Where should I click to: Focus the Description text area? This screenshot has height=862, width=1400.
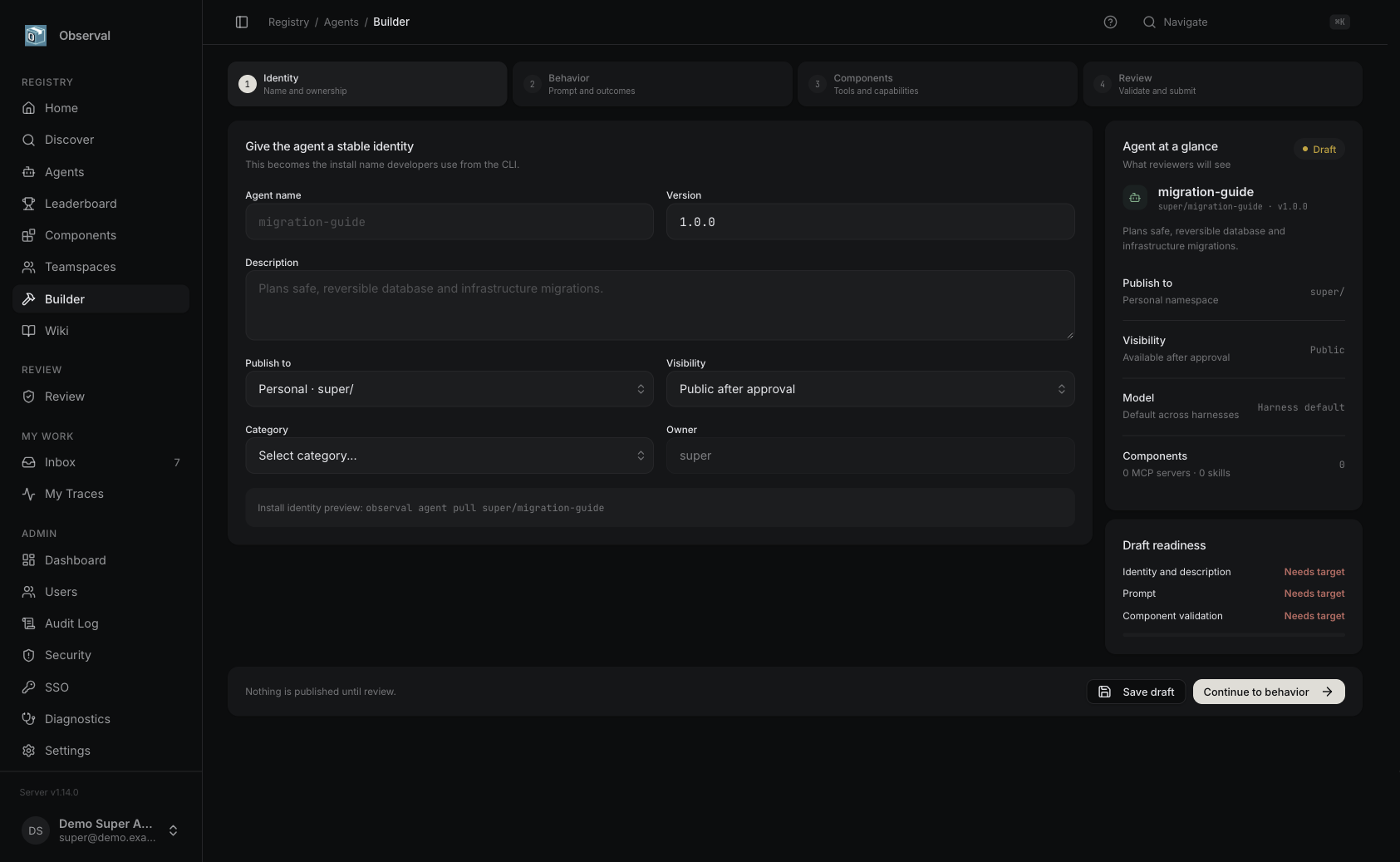coord(660,305)
